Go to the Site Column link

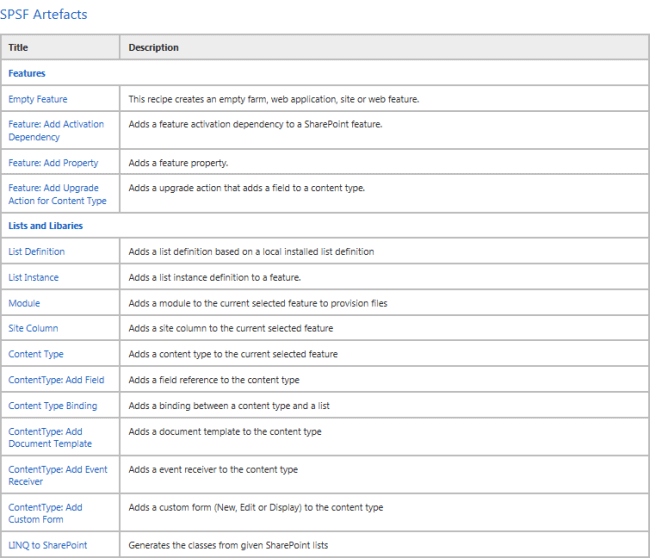33,328
